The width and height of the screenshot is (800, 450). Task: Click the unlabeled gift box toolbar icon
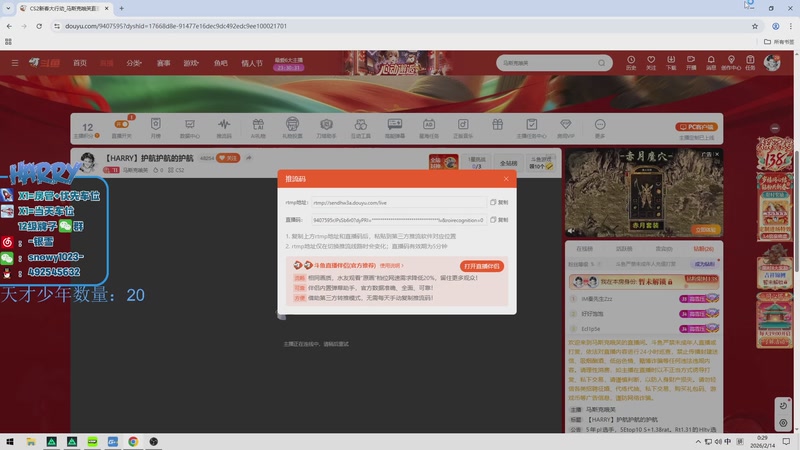497,124
